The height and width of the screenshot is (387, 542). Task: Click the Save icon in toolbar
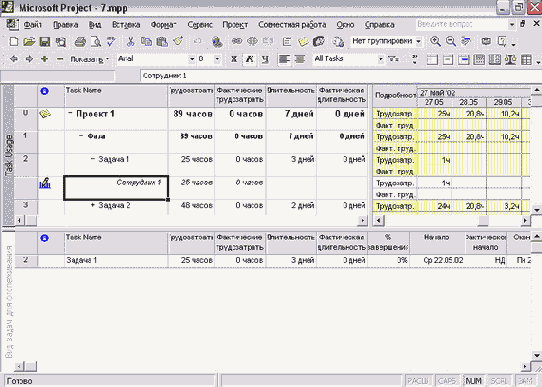tap(45, 42)
